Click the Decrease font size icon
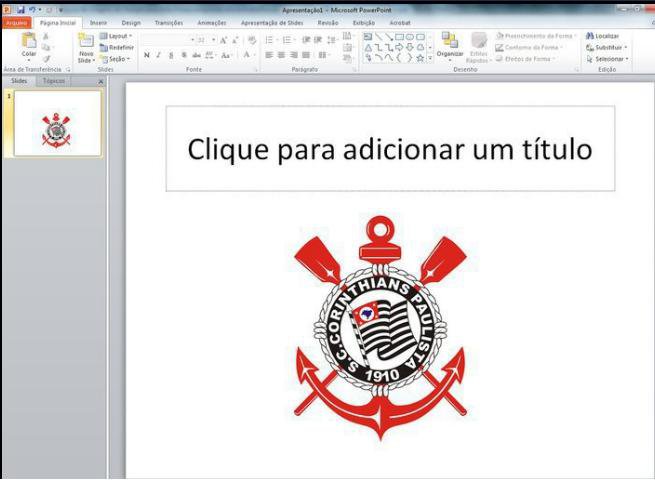Viewport: 655px width, 480px height. click(235, 40)
